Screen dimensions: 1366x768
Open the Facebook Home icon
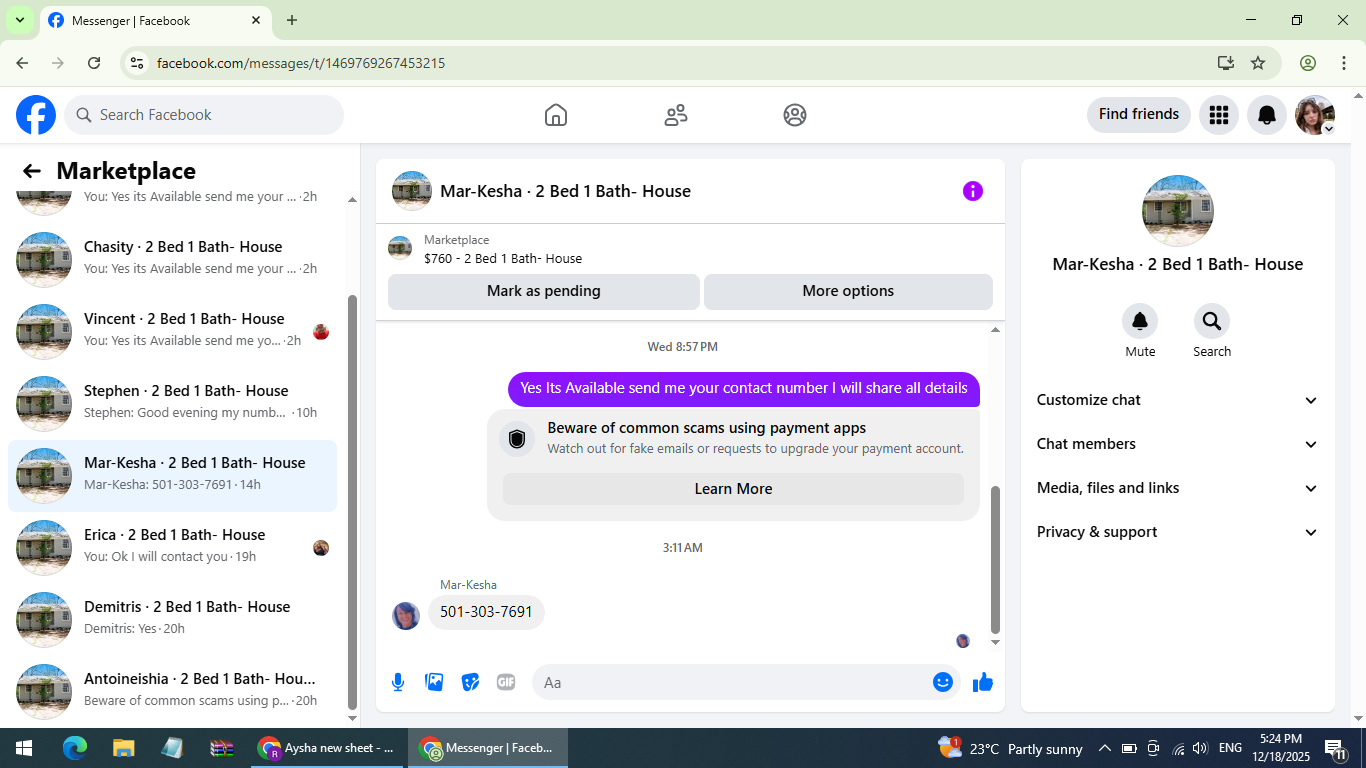click(x=556, y=115)
